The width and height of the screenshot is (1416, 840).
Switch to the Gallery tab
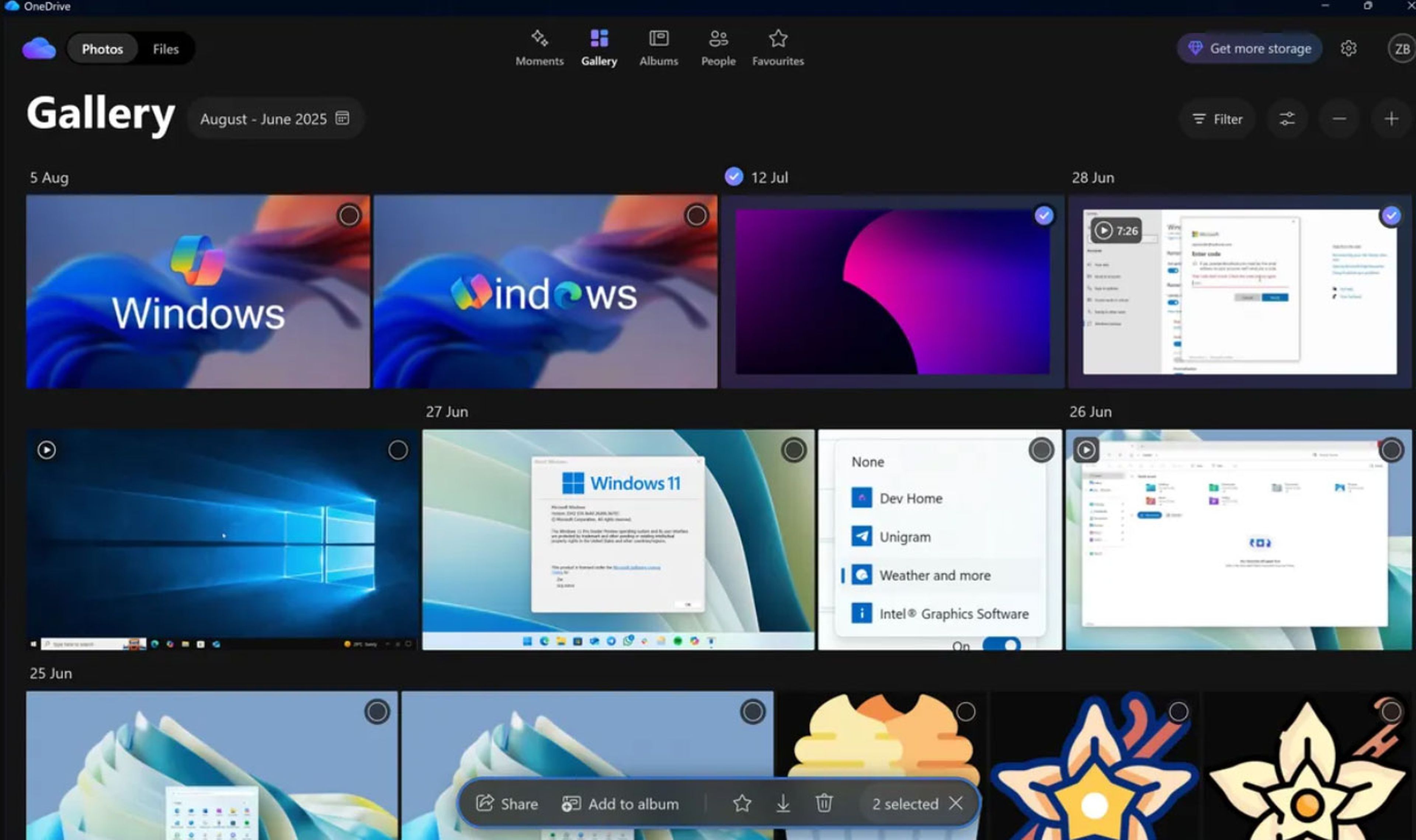(x=599, y=48)
